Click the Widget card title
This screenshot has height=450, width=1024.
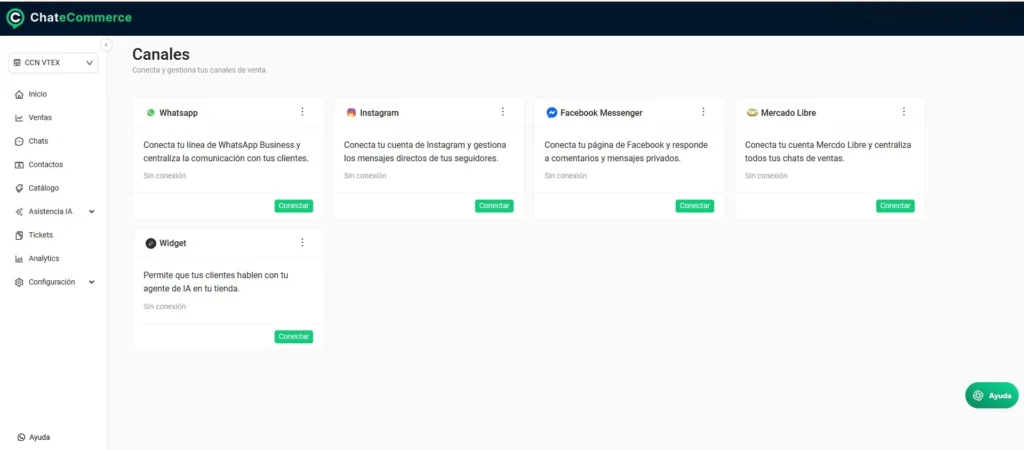tap(173, 243)
